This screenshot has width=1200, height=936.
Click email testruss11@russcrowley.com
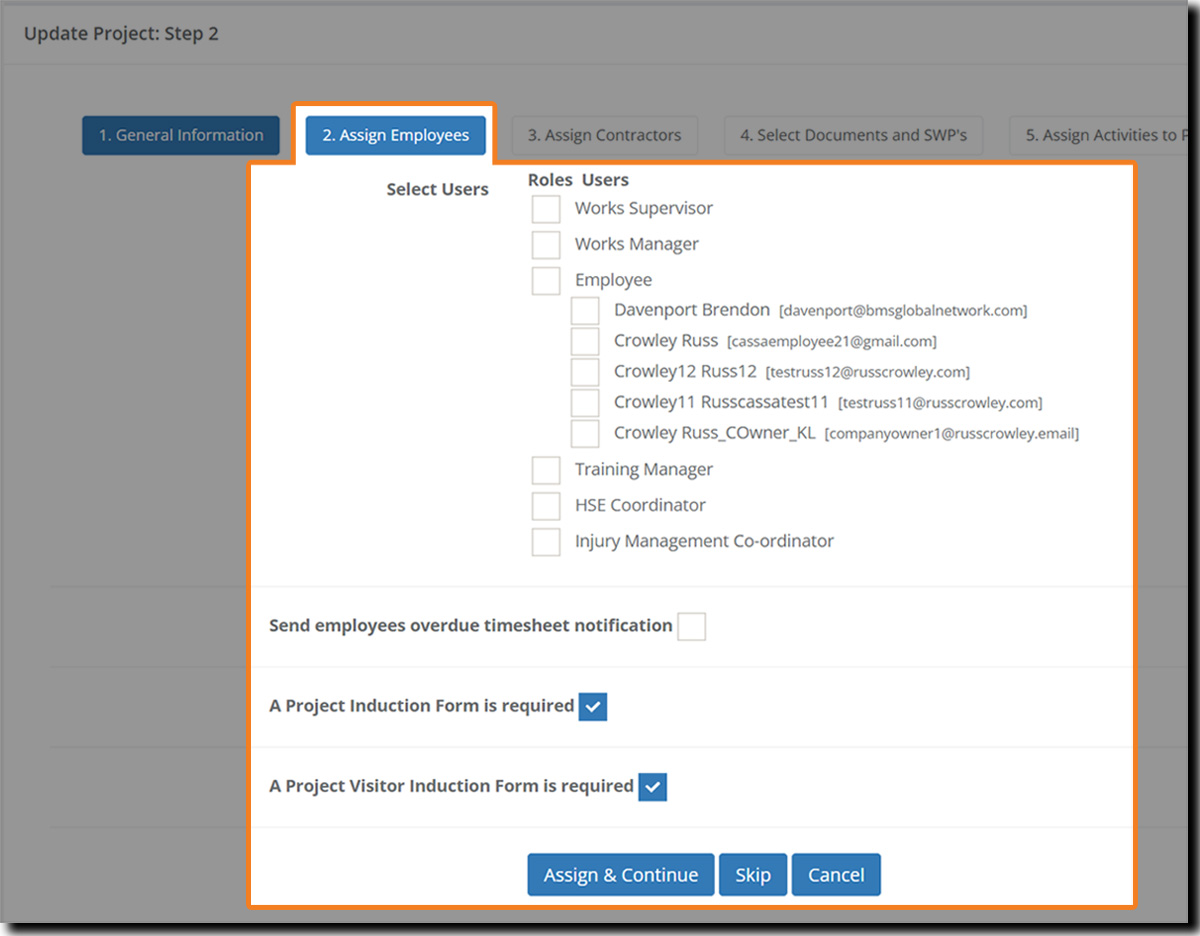click(x=940, y=404)
